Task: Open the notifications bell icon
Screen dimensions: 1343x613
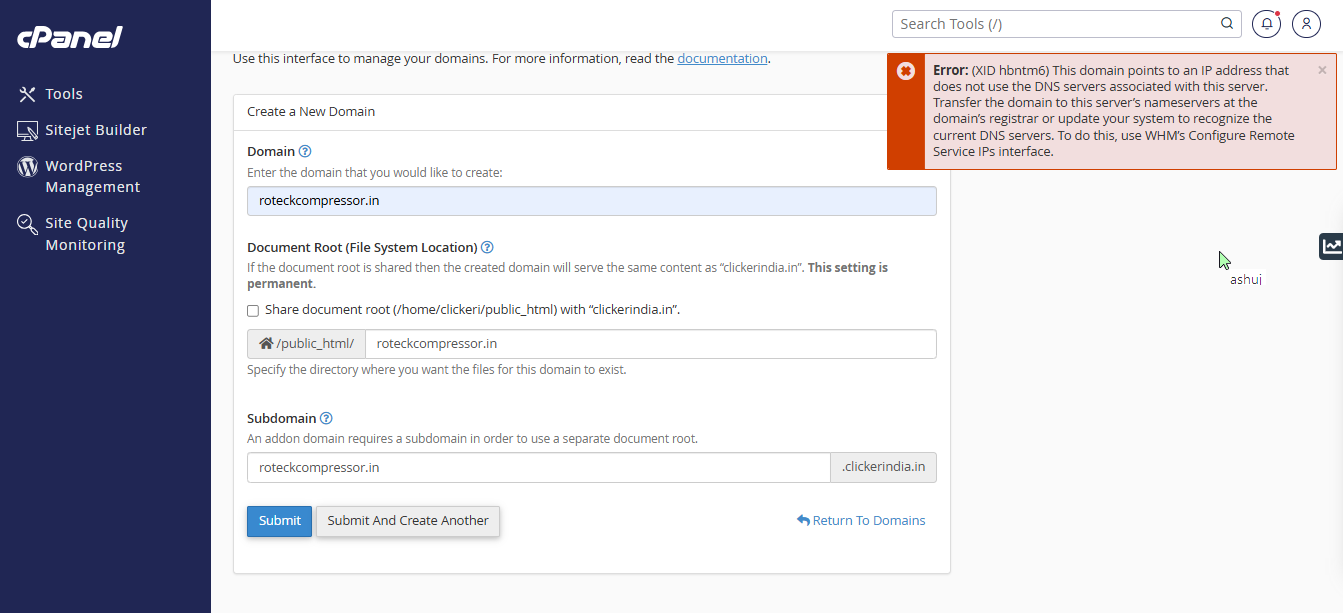Action: click(x=1266, y=24)
